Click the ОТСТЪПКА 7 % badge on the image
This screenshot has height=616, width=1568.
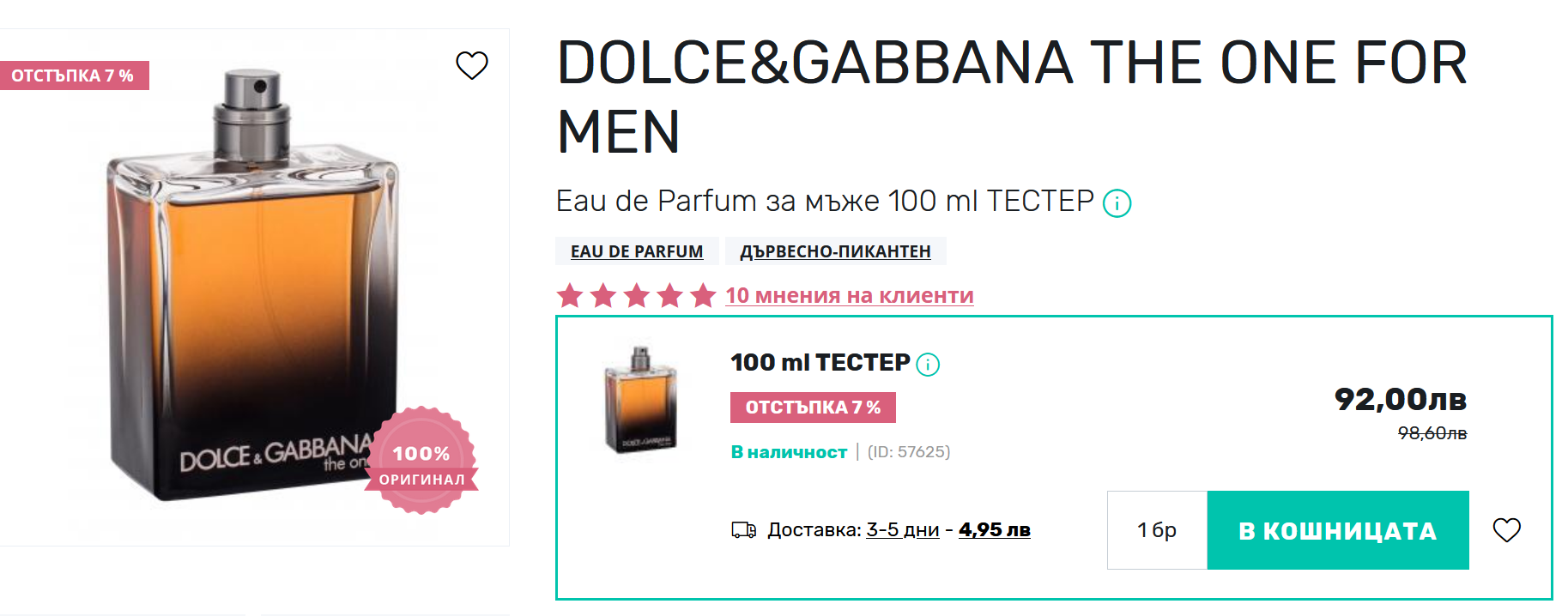coord(73,75)
